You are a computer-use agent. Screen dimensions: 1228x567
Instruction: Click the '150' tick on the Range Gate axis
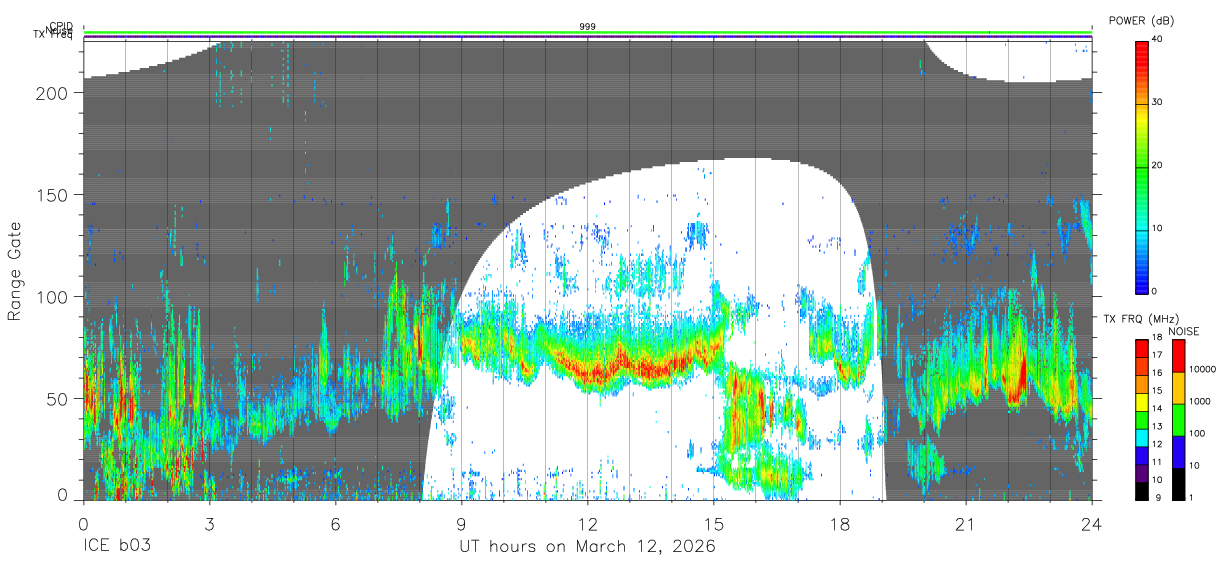tap(53, 195)
